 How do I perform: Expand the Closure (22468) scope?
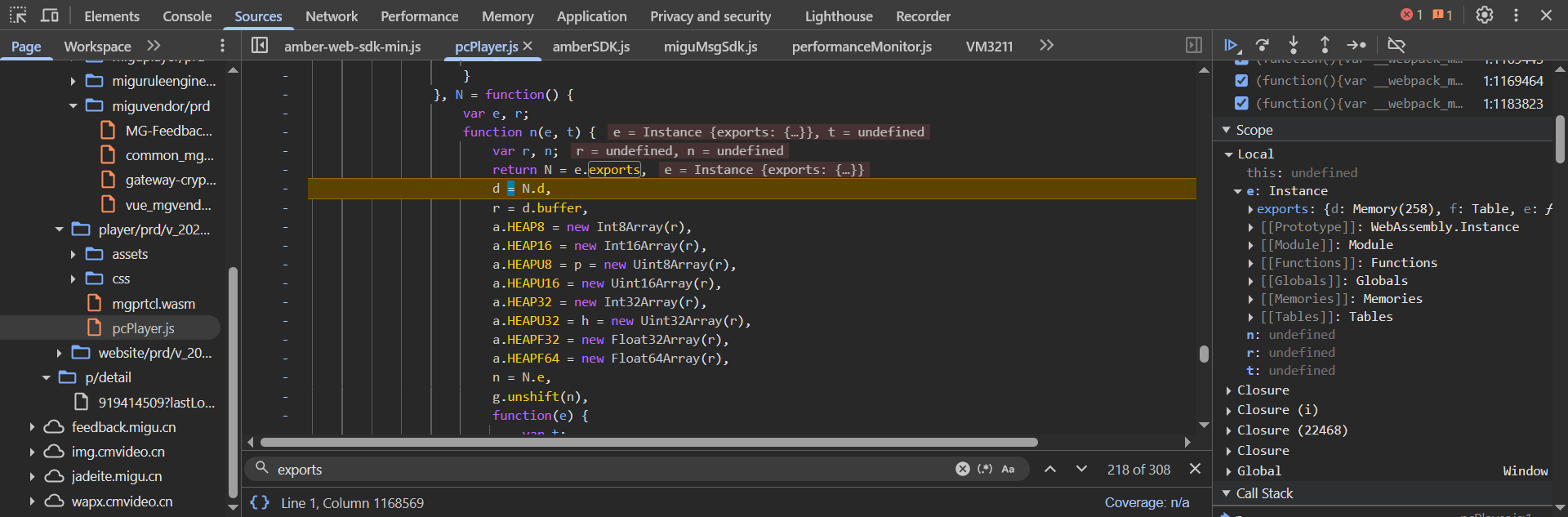1229,430
